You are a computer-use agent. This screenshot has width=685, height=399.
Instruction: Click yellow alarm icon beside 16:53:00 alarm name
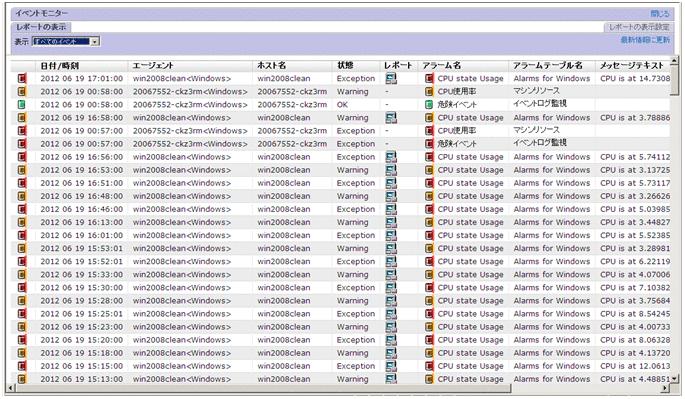pos(429,170)
